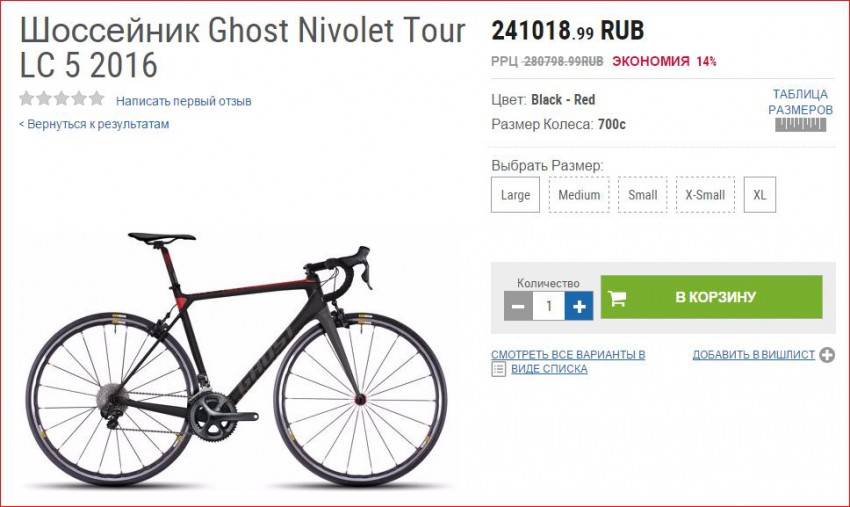Image resolution: width=850 pixels, height=507 pixels.
Task: Add bike to cart with В КОРЗИНУ
Action: [x=711, y=297]
